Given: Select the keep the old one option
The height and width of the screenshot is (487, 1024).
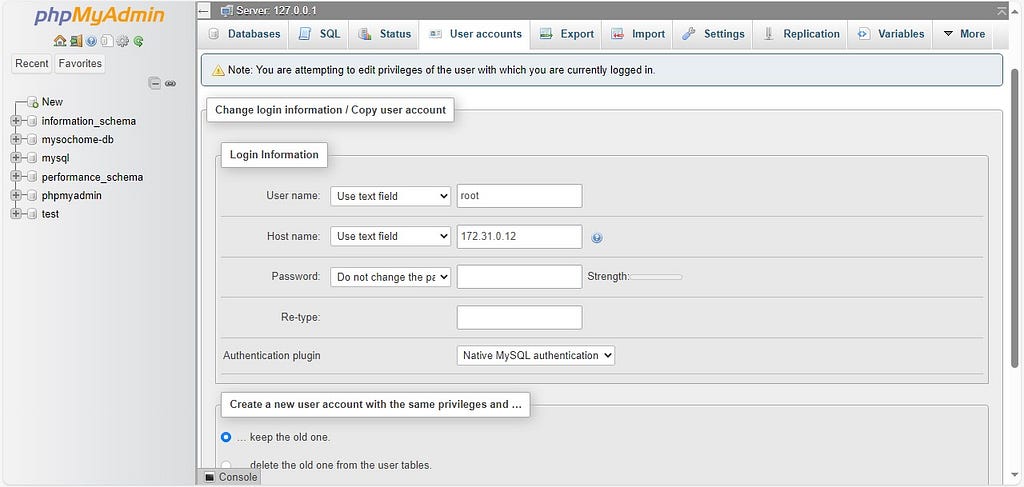Looking at the screenshot, I should pos(226,437).
